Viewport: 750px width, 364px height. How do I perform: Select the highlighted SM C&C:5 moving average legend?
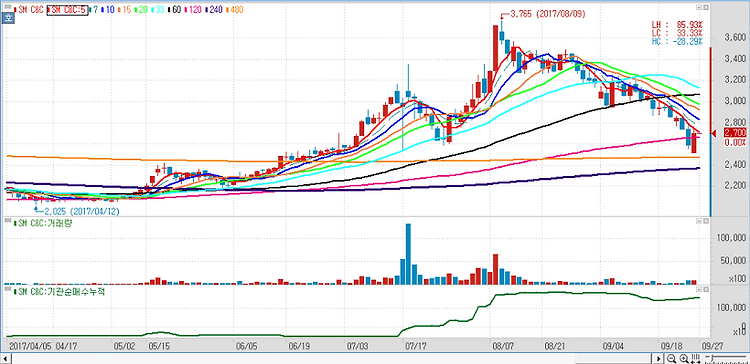pos(67,10)
